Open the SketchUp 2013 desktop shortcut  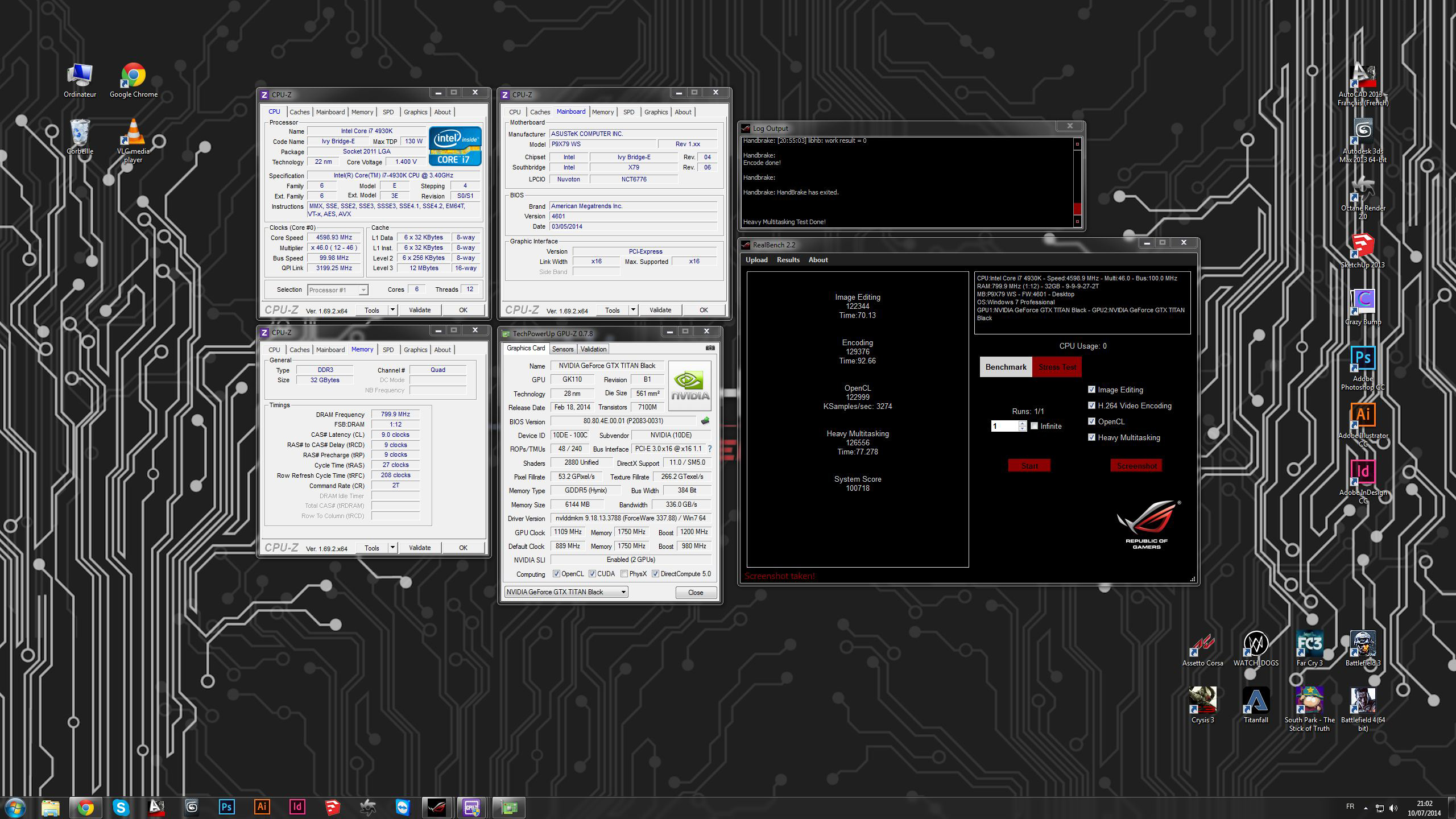(x=1363, y=251)
